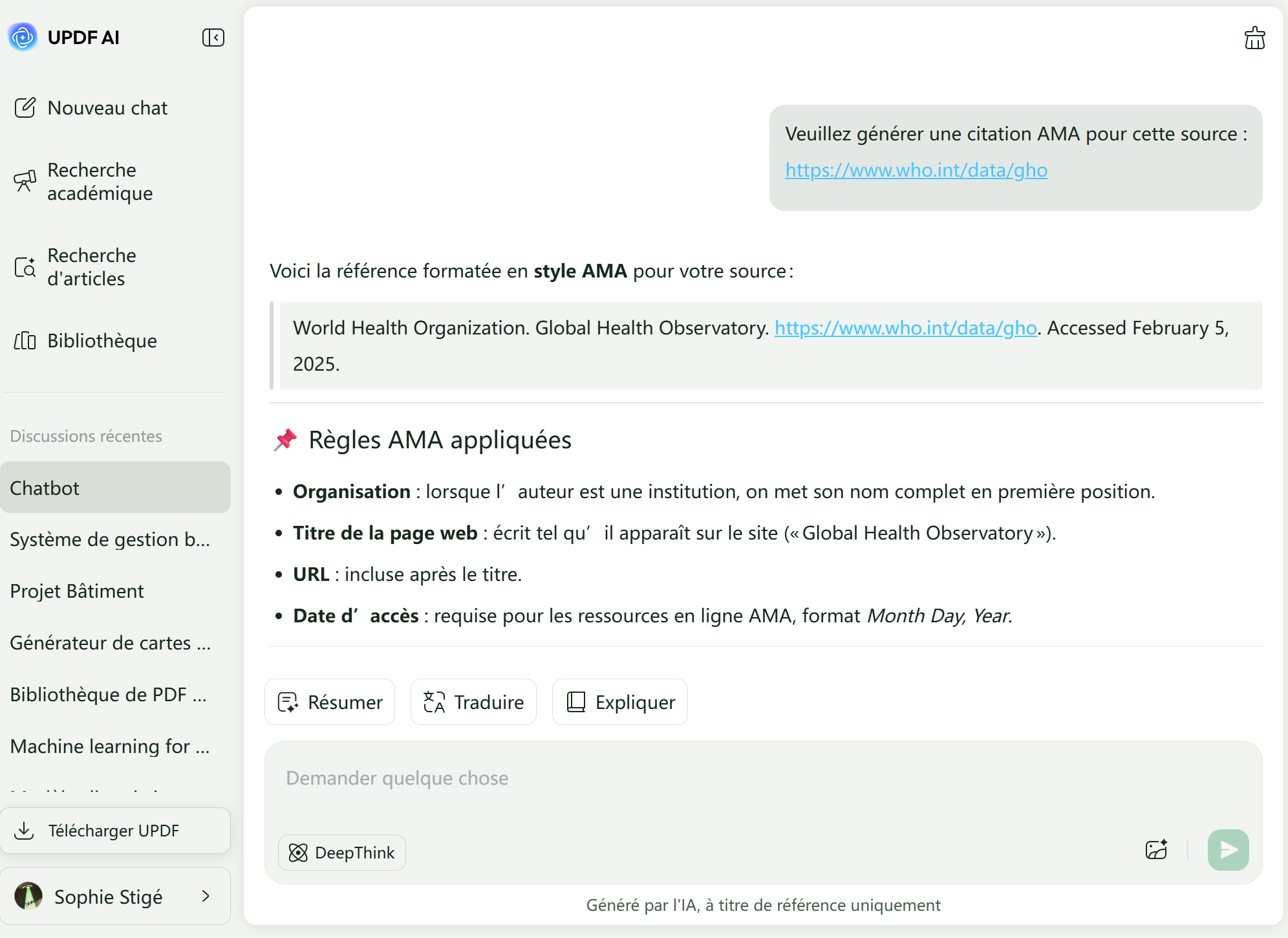This screenshot has width=1288, height=938.
Task: Open the who.int link in the AMA citation
Action: tap(905, 328)
